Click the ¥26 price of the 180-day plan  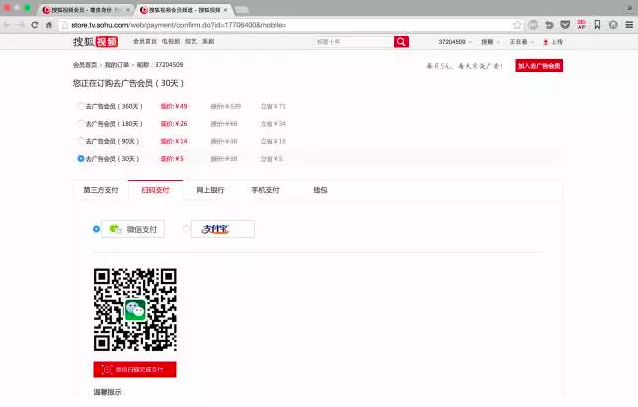pos(174,124)
